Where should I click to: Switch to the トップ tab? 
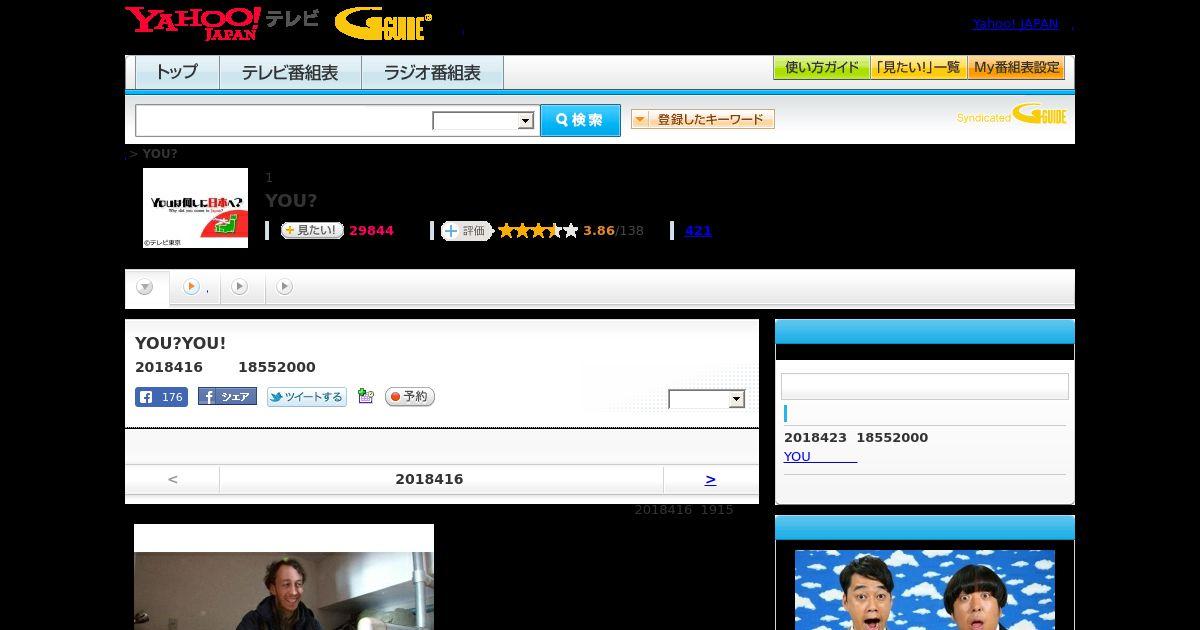point(177,73)
